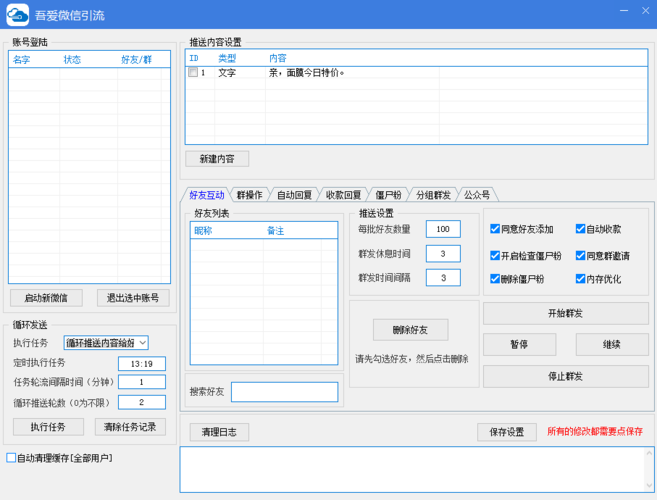Click the 任务轮流间隔时间 input field

(x=142, y=382)
